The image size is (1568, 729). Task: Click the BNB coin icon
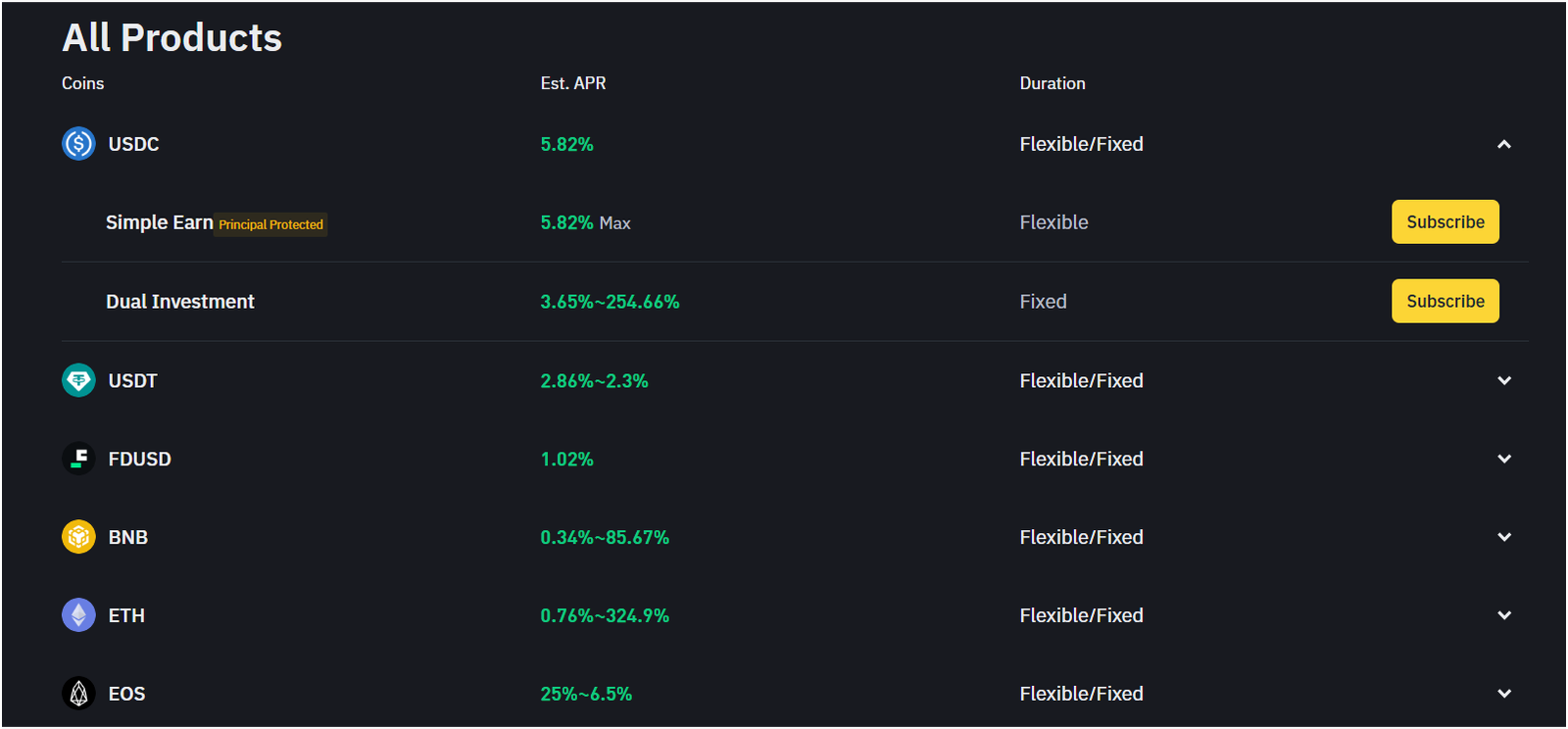(78, 537)
